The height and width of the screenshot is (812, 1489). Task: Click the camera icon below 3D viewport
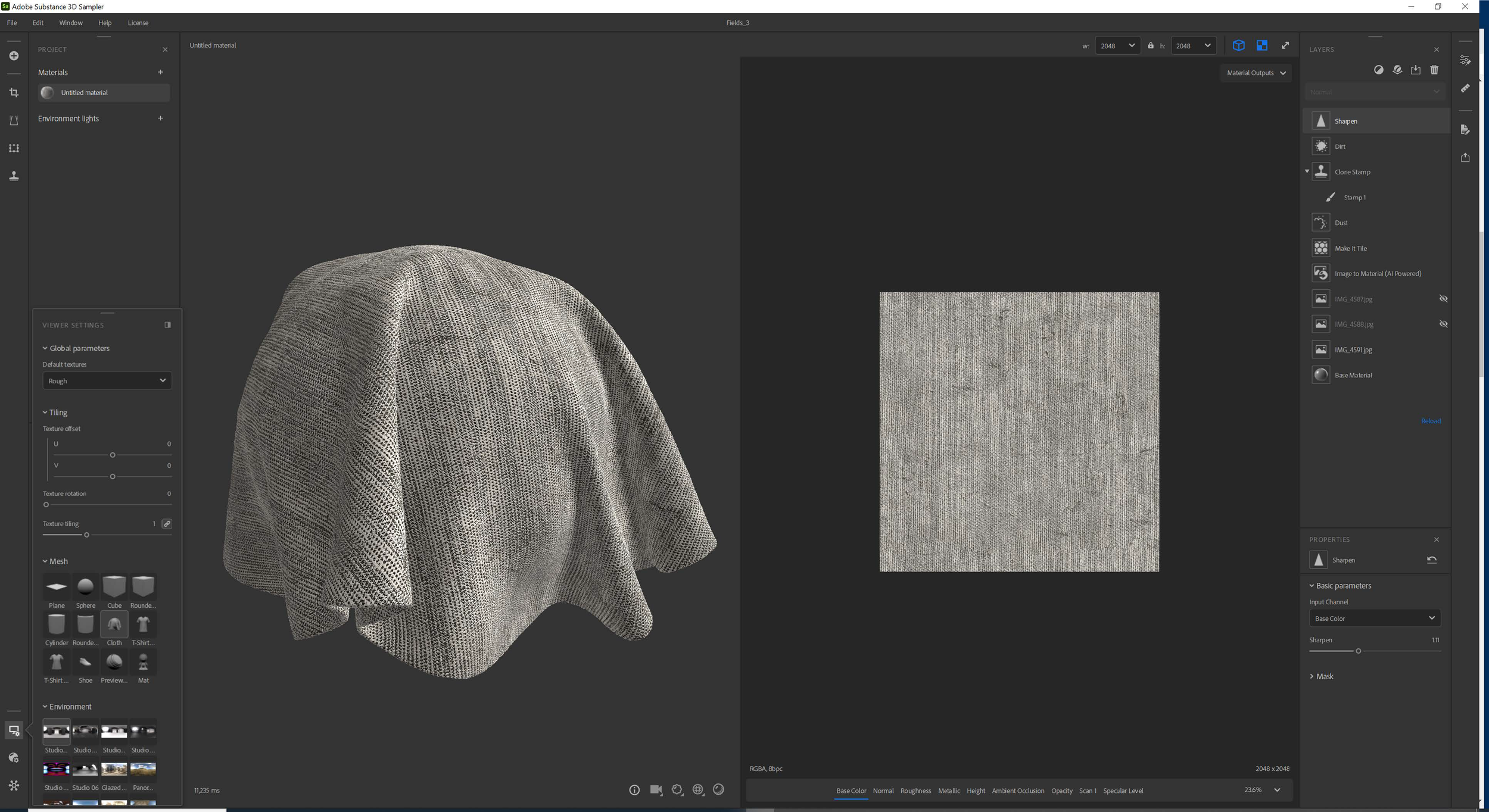tap(656, 790)
